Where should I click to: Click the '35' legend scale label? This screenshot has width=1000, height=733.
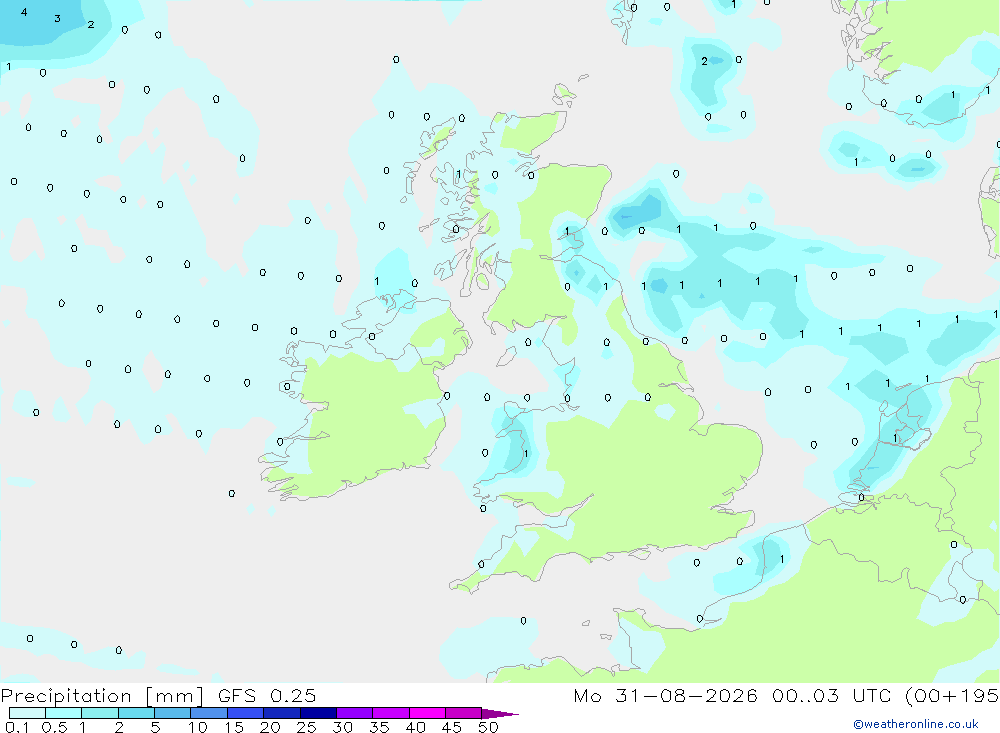379,727
